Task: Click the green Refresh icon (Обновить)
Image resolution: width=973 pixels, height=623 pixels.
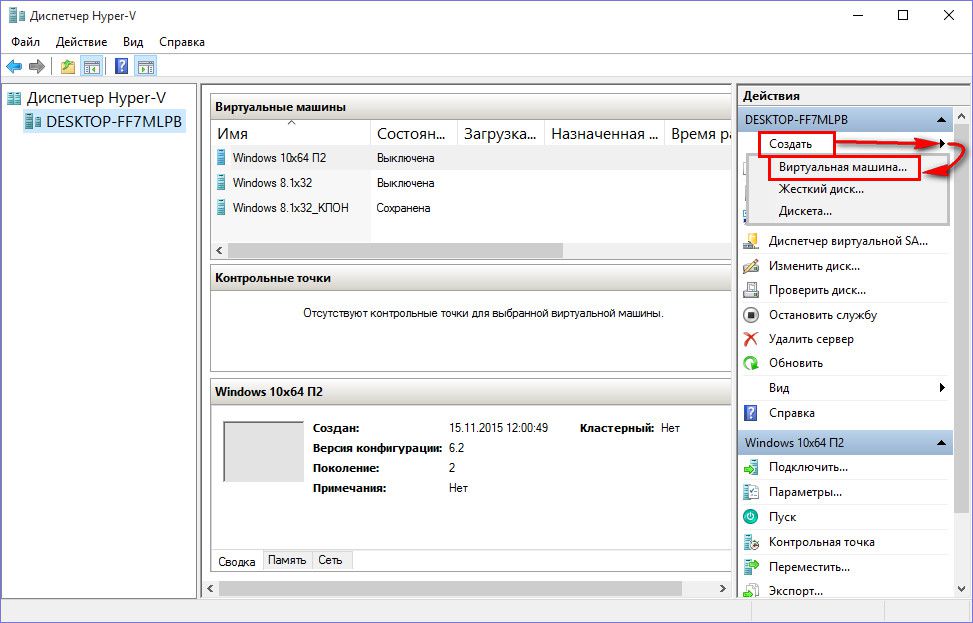Action: [x=751, y=363]
